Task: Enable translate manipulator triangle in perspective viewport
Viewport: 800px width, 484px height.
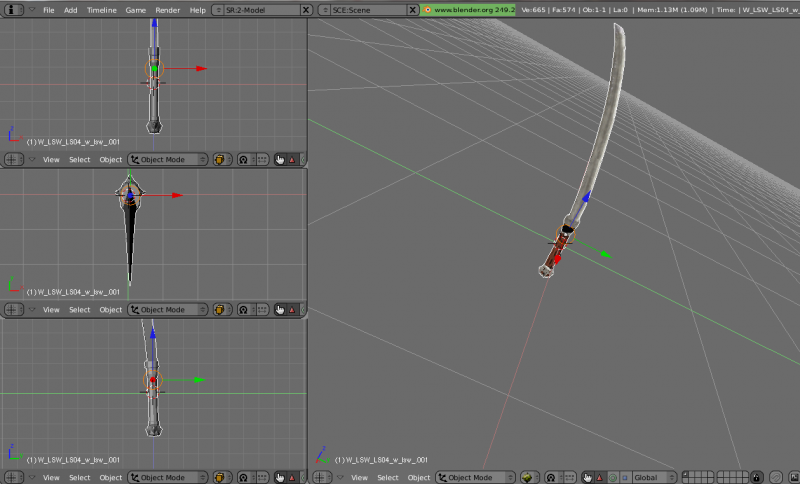Action: [x=599, y=477]
